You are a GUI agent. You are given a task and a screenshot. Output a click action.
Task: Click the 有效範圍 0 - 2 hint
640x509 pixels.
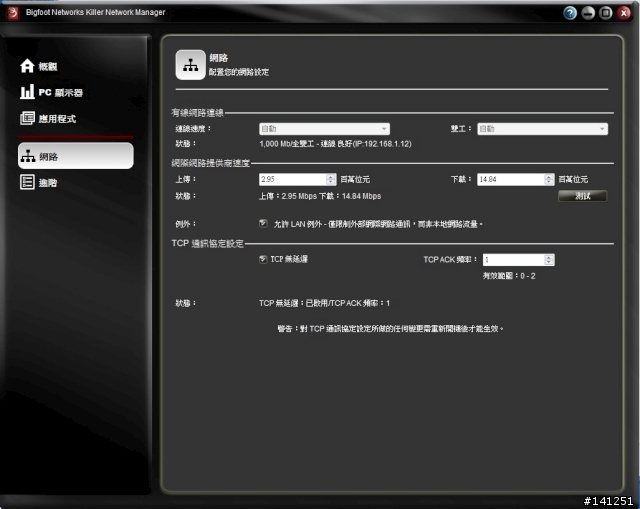coord(509,276)
